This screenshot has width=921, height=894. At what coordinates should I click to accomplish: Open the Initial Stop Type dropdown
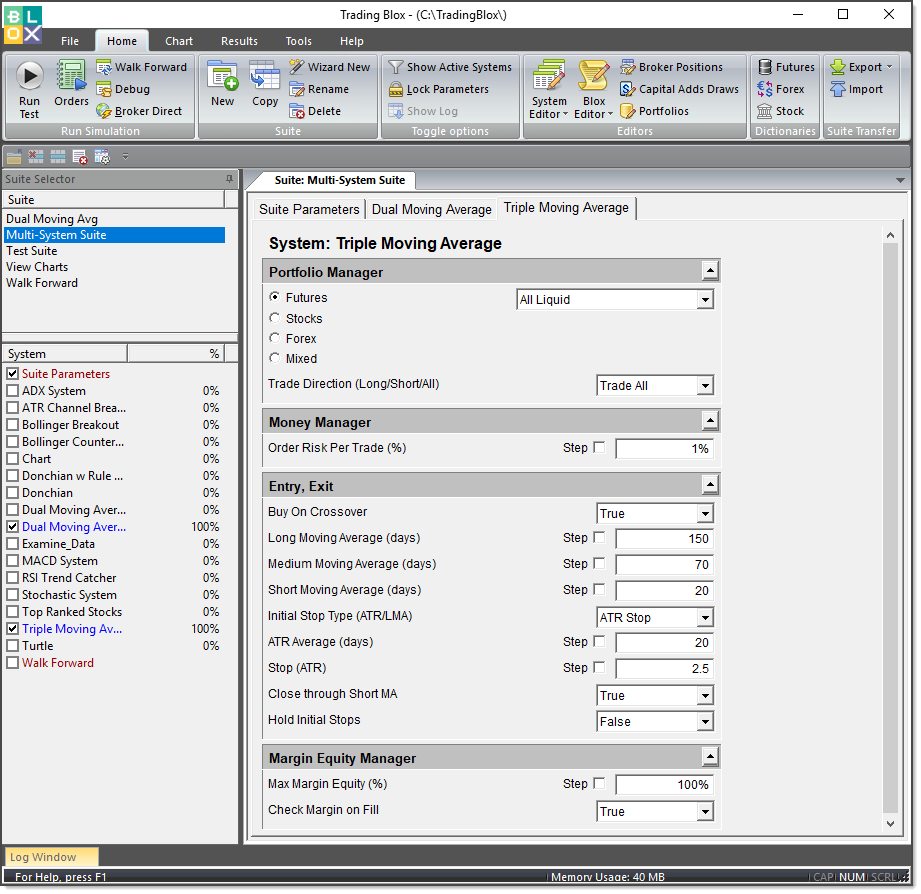tap(705, 618)
